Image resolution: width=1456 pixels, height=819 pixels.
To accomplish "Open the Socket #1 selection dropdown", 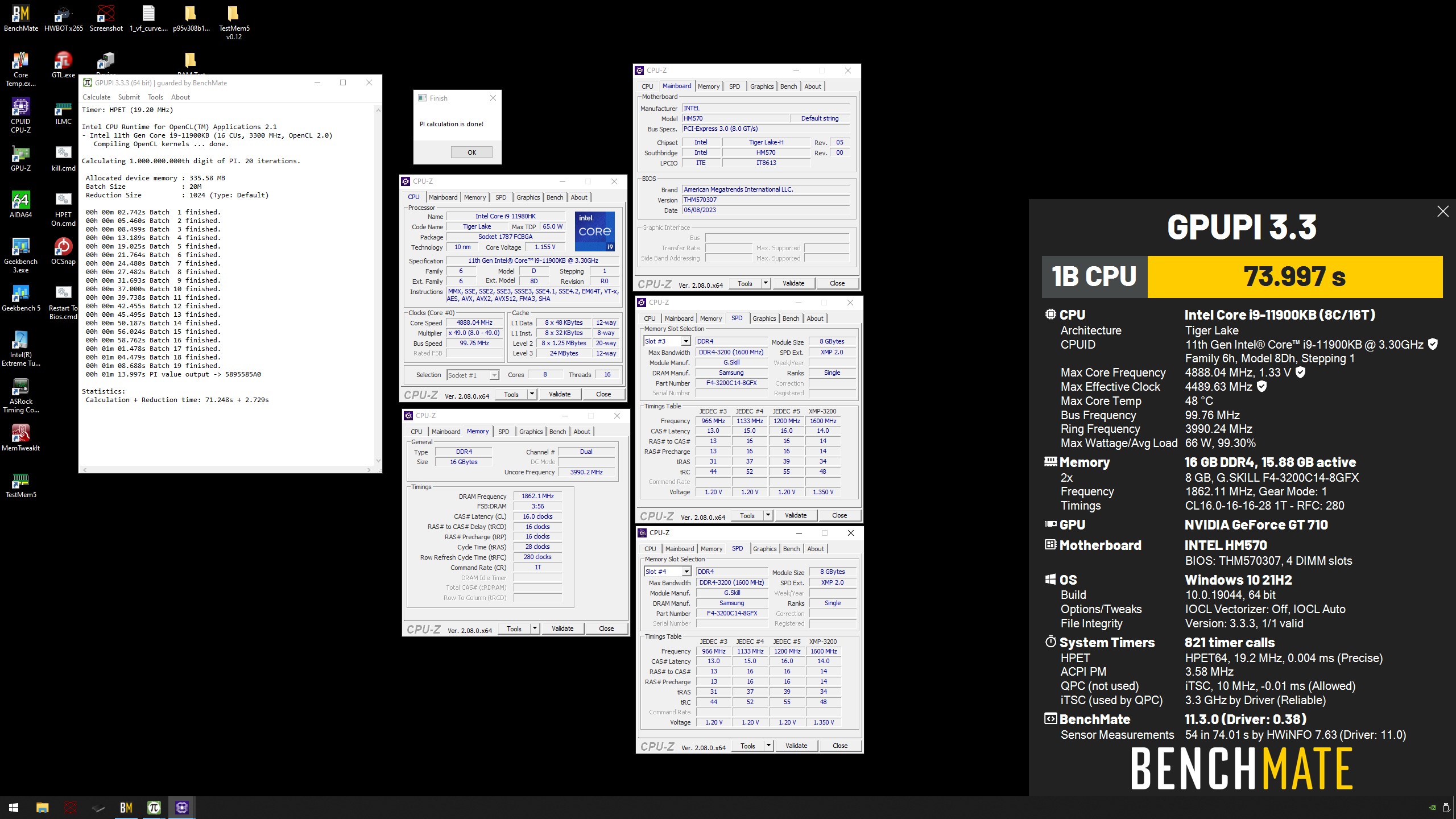I will 494,375.
